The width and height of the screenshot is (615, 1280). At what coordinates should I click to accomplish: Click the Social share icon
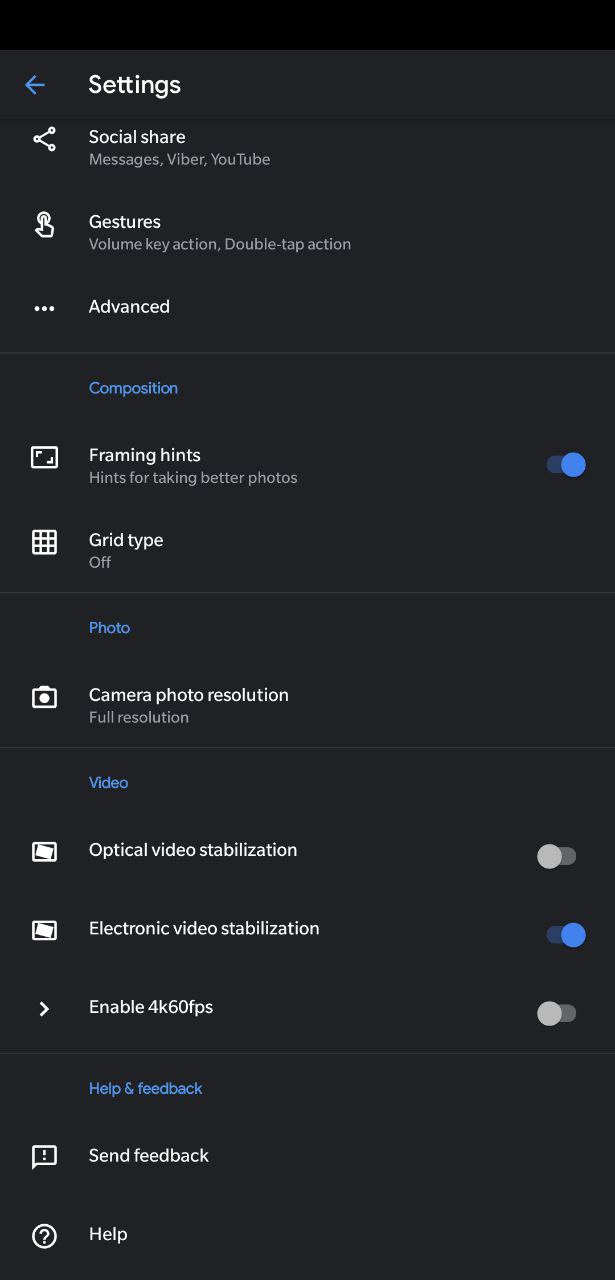click(44, 139)
